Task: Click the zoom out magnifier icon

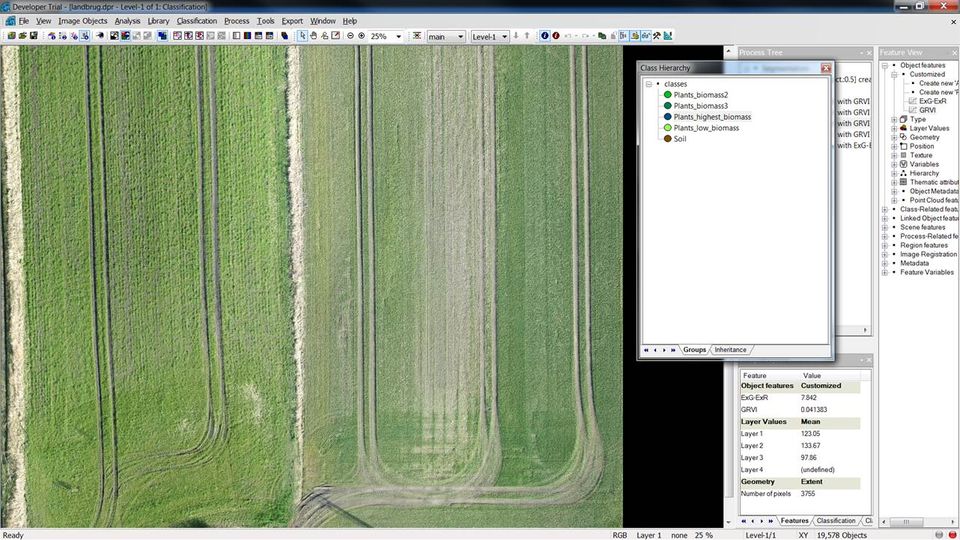Action: [x=350, y=36]
